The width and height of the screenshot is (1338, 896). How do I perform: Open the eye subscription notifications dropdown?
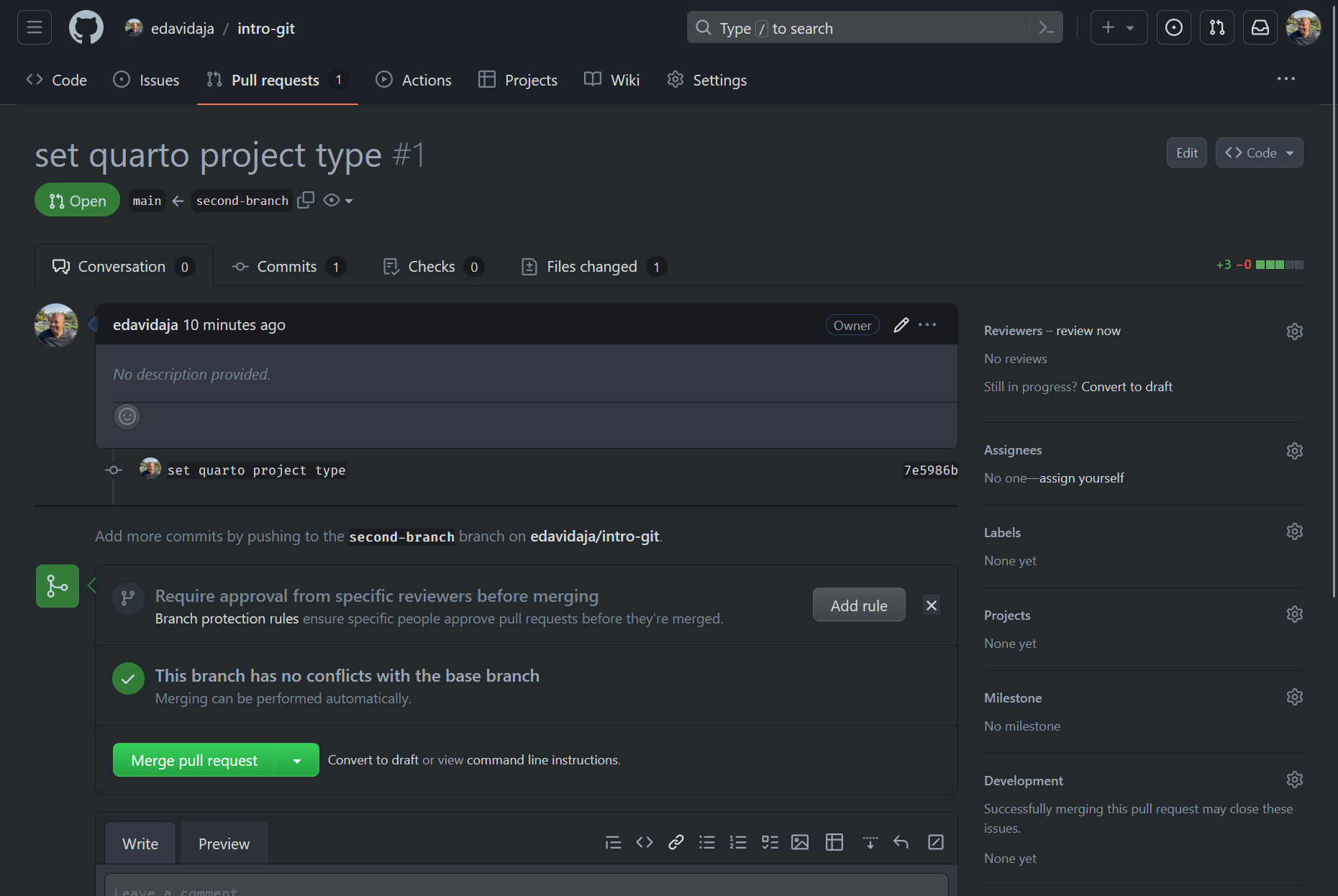coord(338,201)
